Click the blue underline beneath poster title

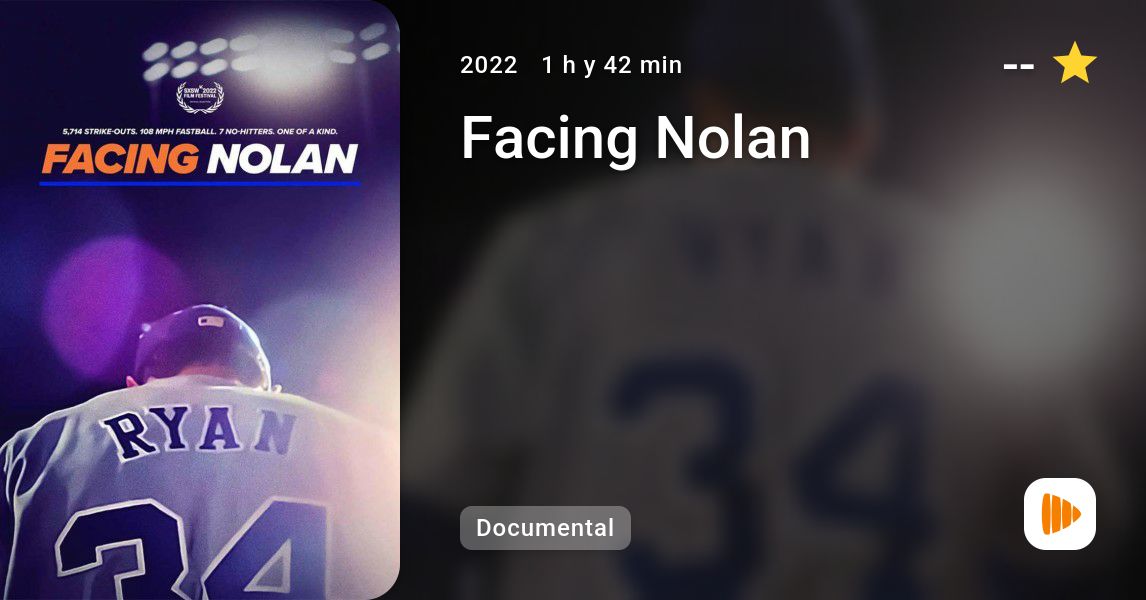tap(200, 183)
